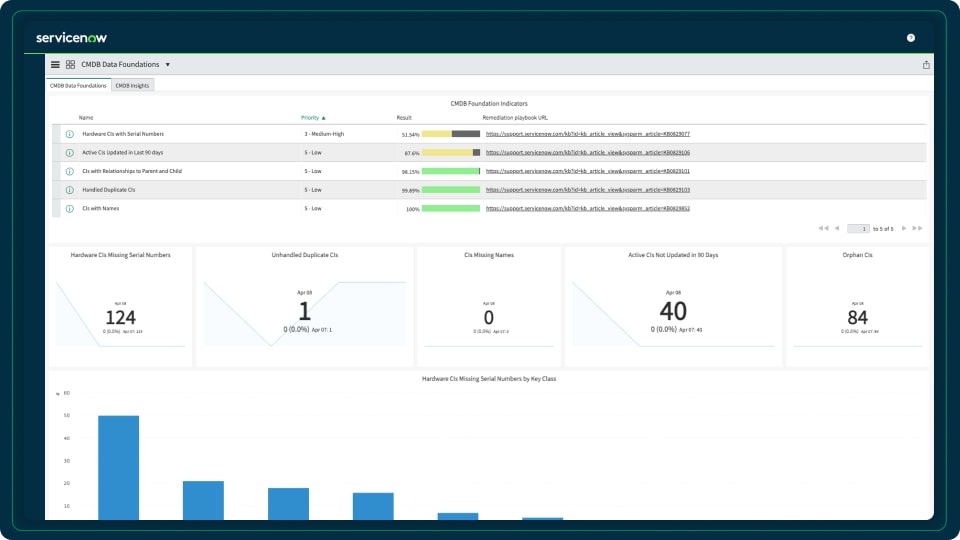Click the share dashboard icon
The width and height of the screenshot is (960, 540).
point(926,65)
